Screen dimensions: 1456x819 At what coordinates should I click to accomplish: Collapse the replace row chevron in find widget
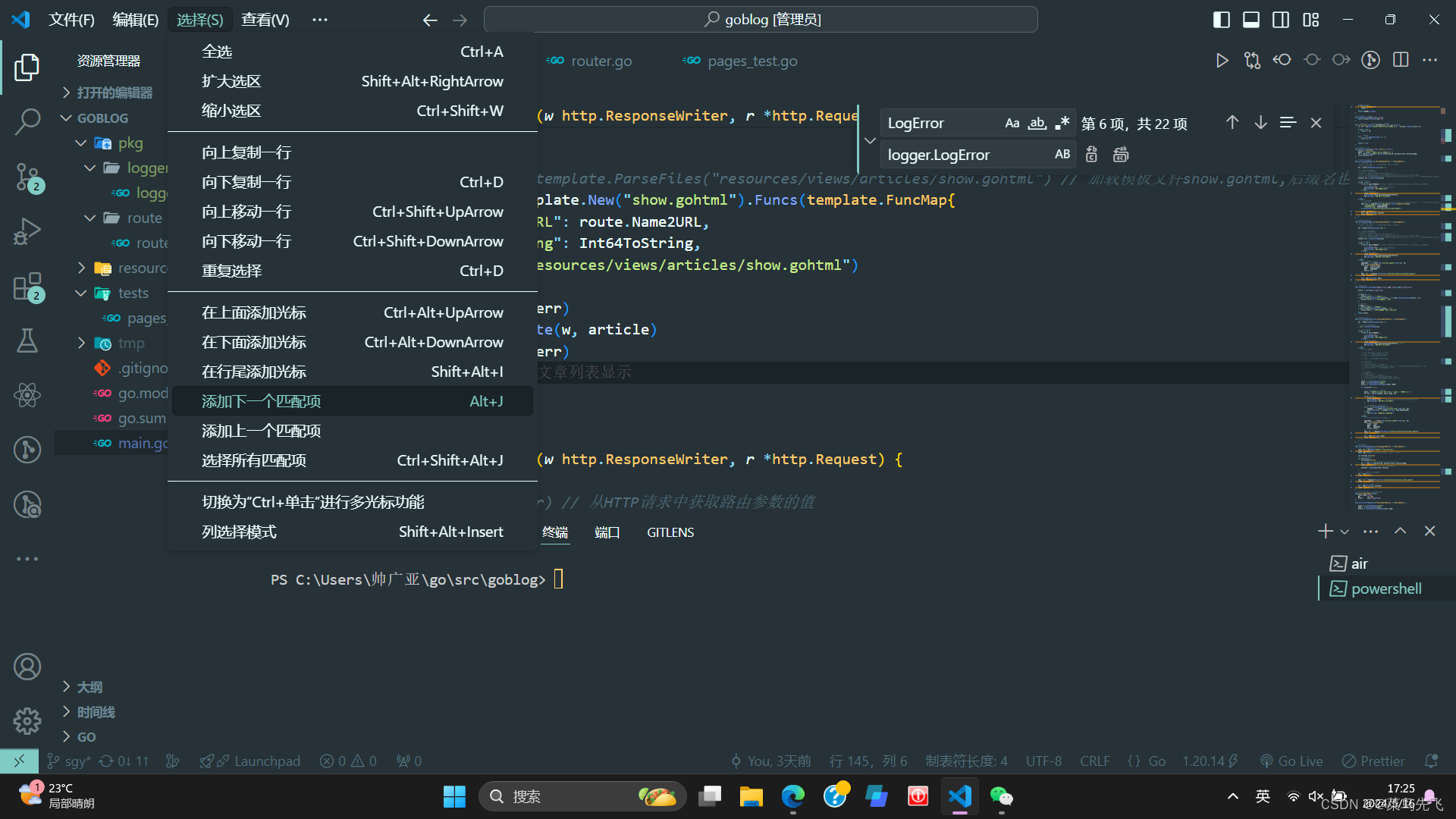[x=870, y=140]
